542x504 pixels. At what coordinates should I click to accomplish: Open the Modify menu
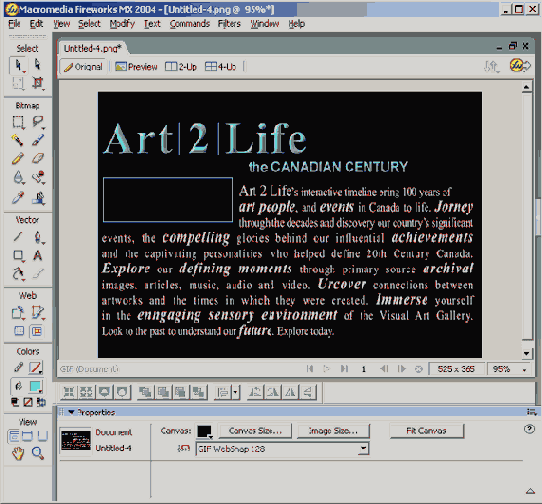pyautogui.click(x=122, y=24)
